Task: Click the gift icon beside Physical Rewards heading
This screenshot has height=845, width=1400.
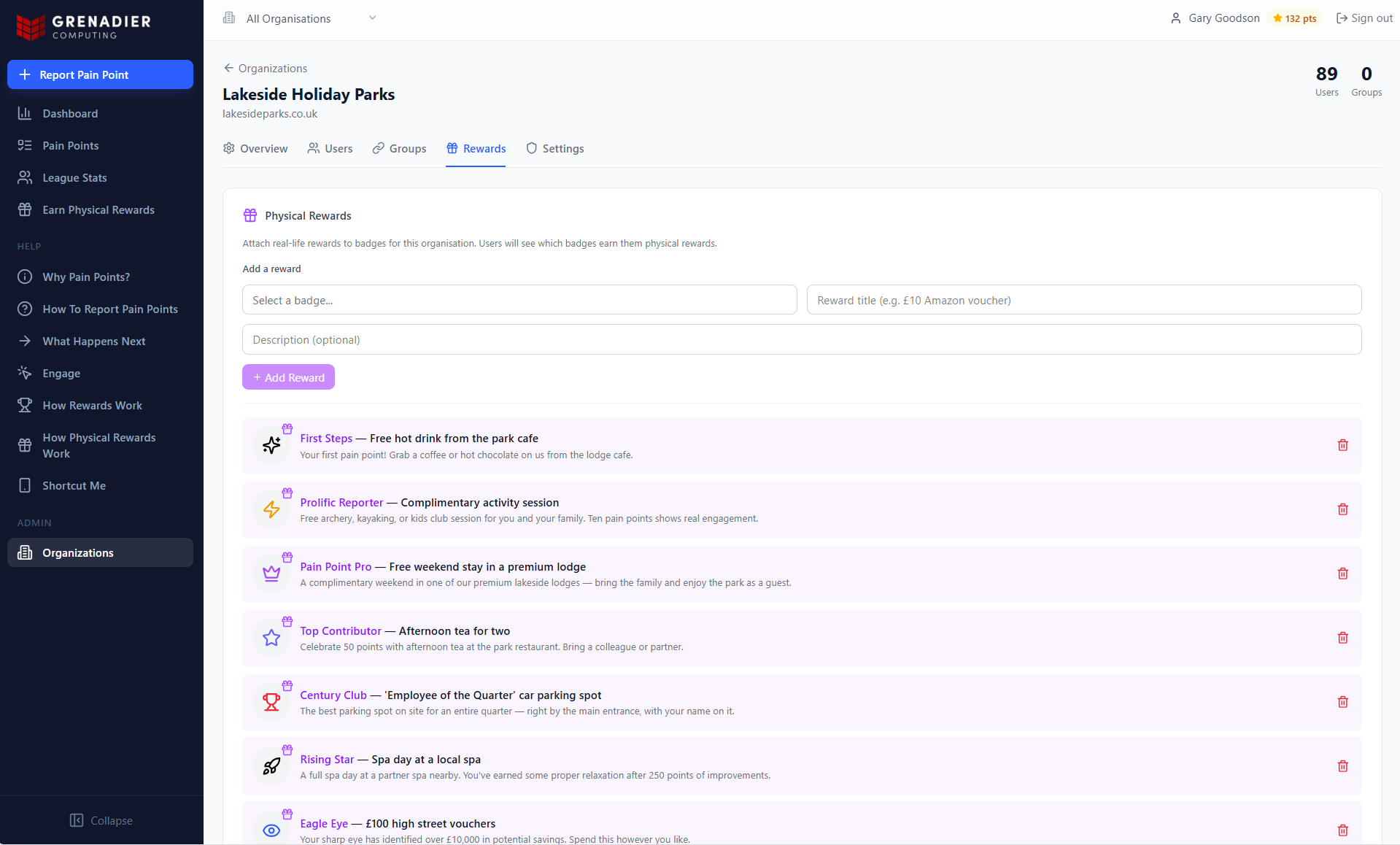Action: 250,215
